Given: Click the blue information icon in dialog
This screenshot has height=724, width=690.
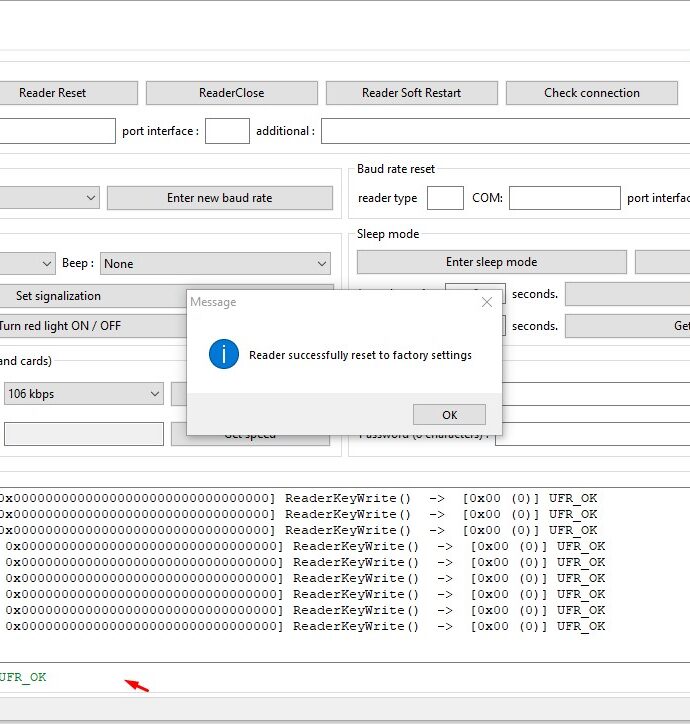Looking at the screenshot, I should point(224,354).
